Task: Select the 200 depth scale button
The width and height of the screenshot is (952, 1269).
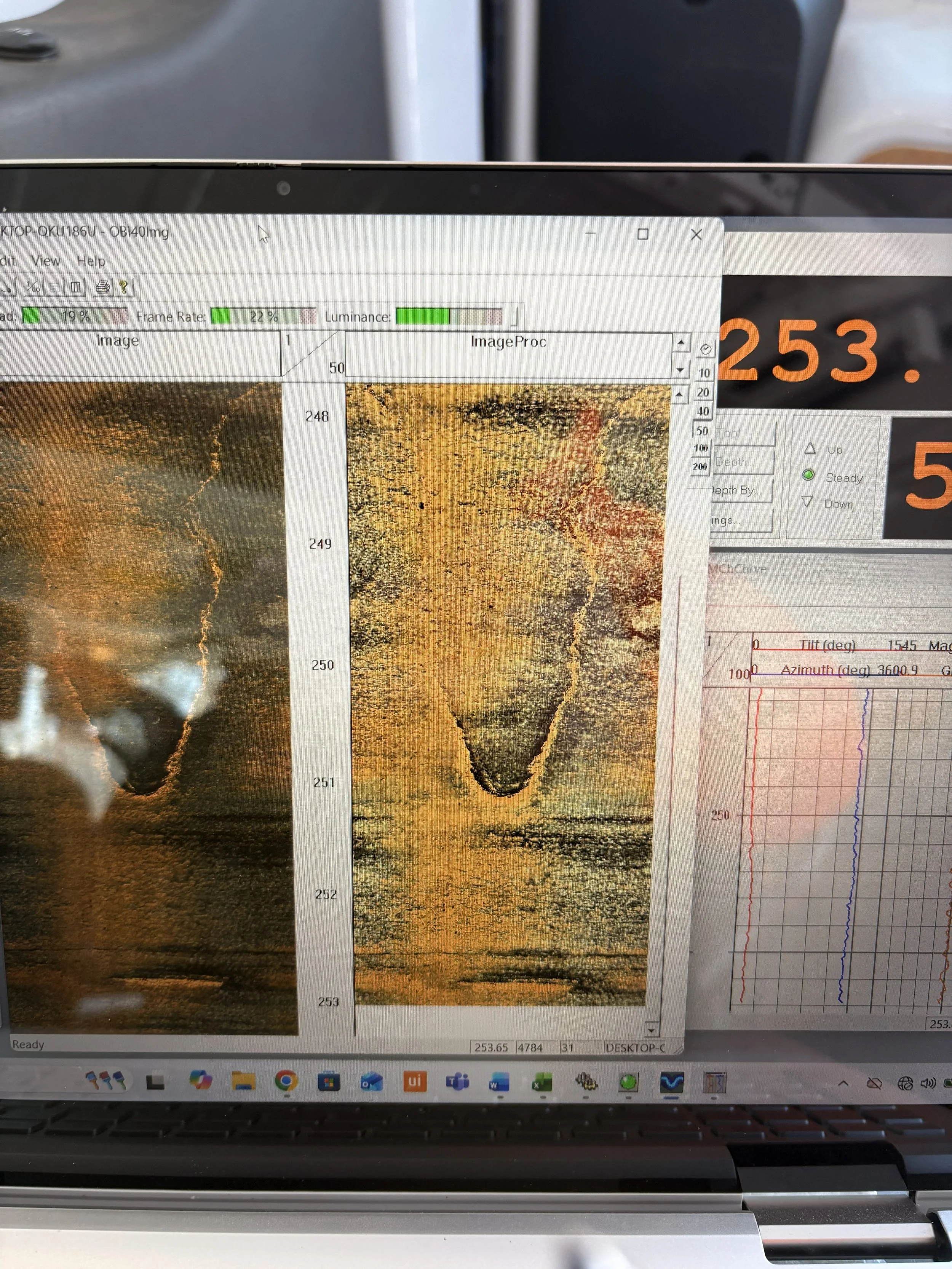Action: coord(700,467)
